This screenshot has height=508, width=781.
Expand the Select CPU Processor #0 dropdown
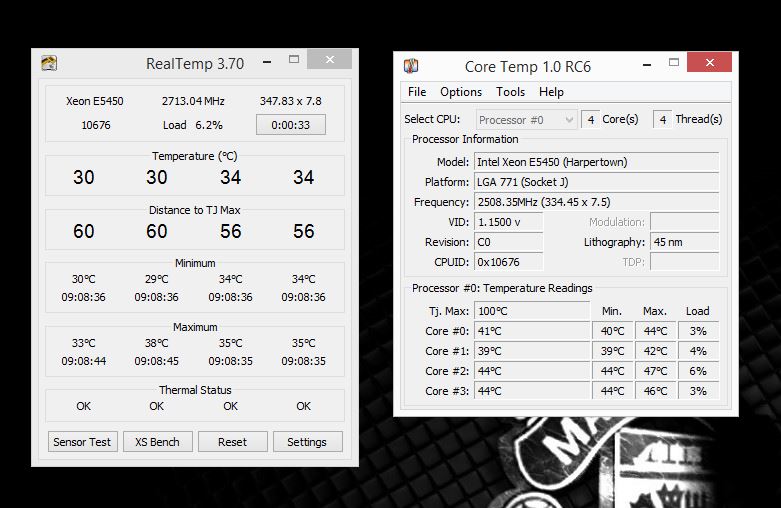(526, 120)
